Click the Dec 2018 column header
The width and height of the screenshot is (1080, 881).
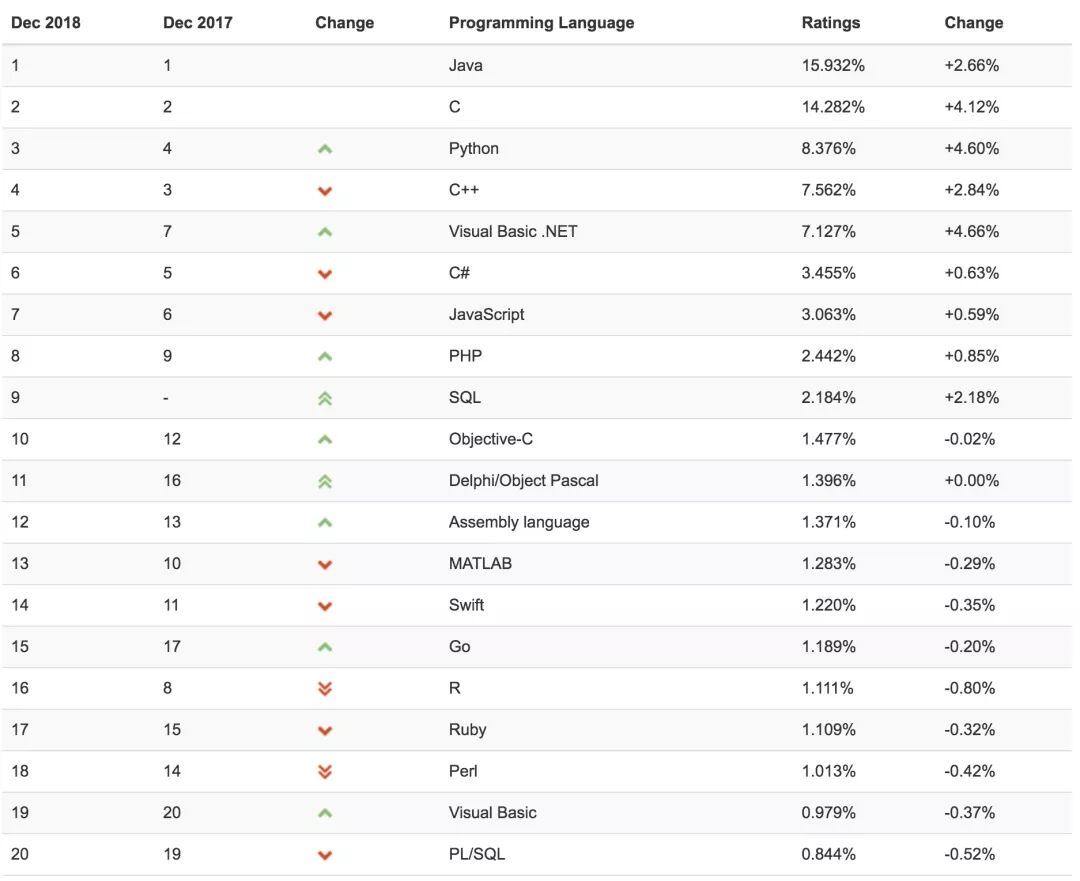46,23
